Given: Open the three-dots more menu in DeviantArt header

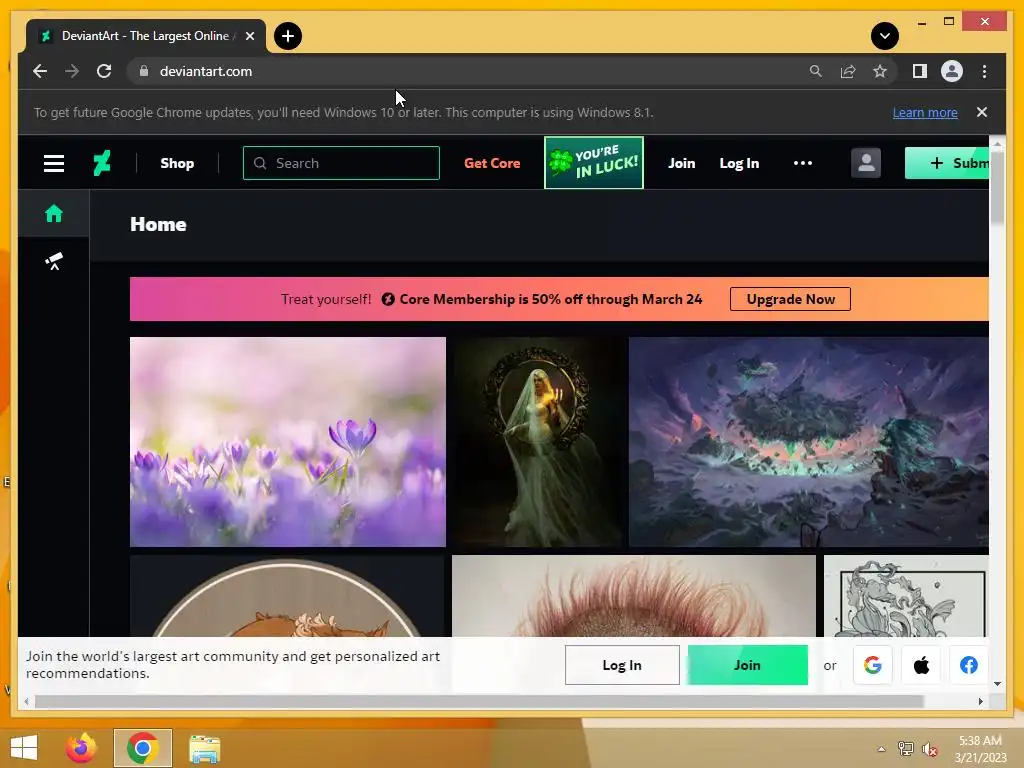Looking at the screenshot, I should click(x=803, y=163).
